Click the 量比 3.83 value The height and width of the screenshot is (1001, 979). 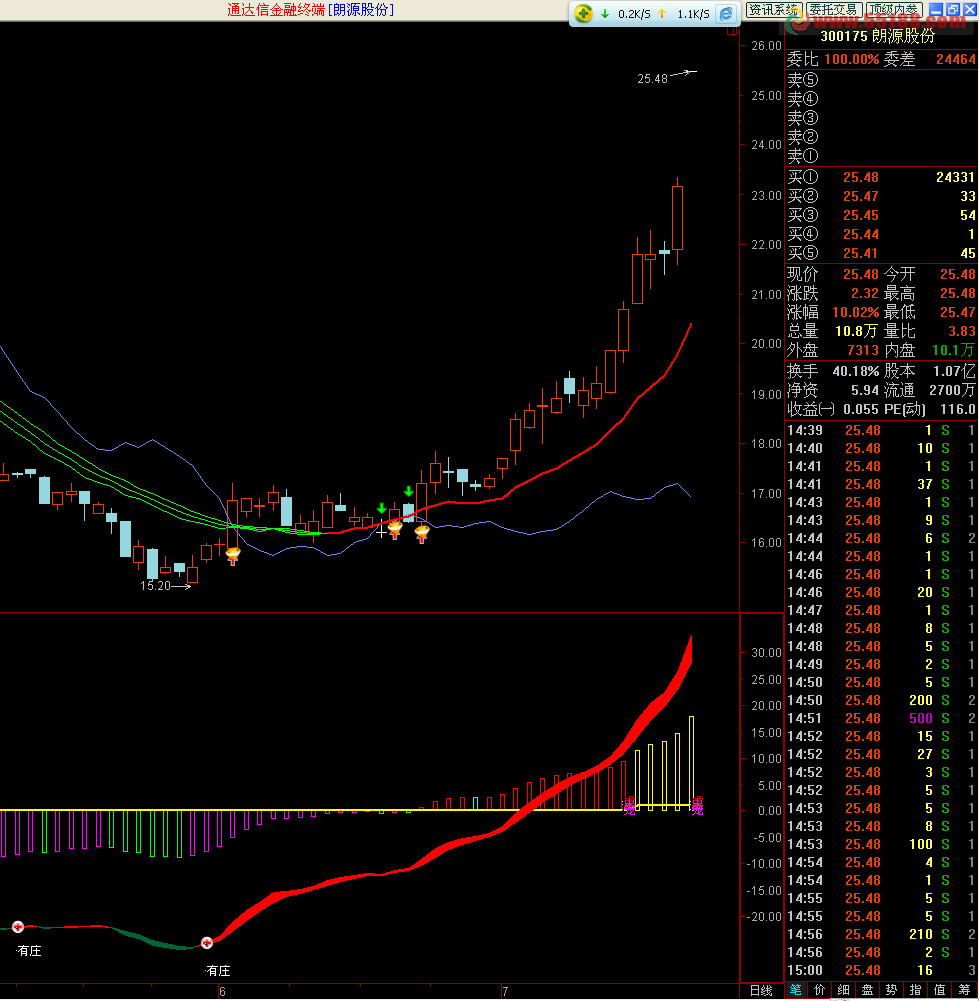pyautogui.click(x=962, y=331)
